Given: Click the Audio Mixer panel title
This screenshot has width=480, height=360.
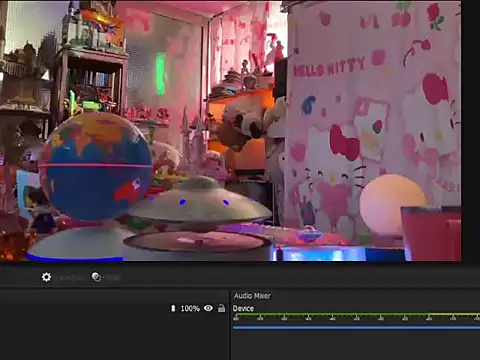Looking at the screenshot, I should 252,296.
